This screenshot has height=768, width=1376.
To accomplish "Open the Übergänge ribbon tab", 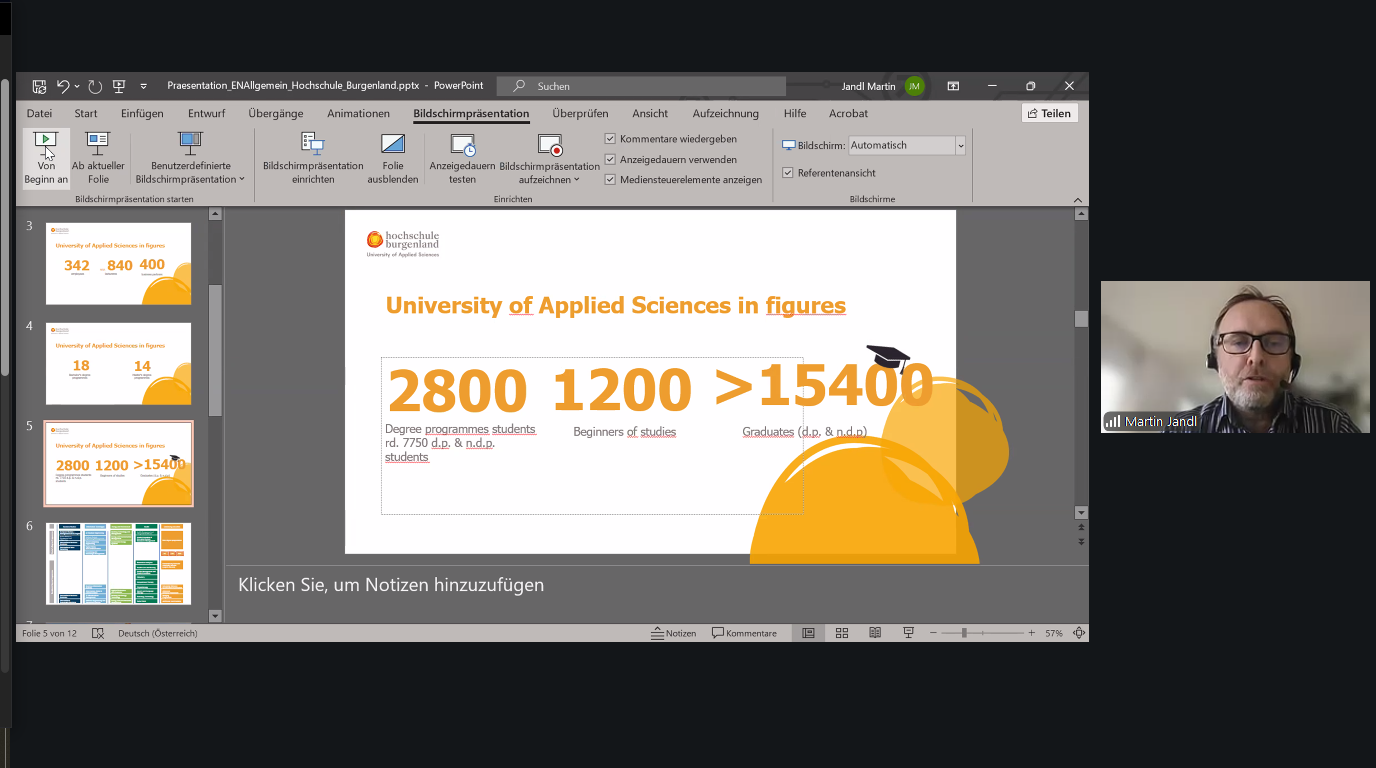I will (x=275, y=114).
